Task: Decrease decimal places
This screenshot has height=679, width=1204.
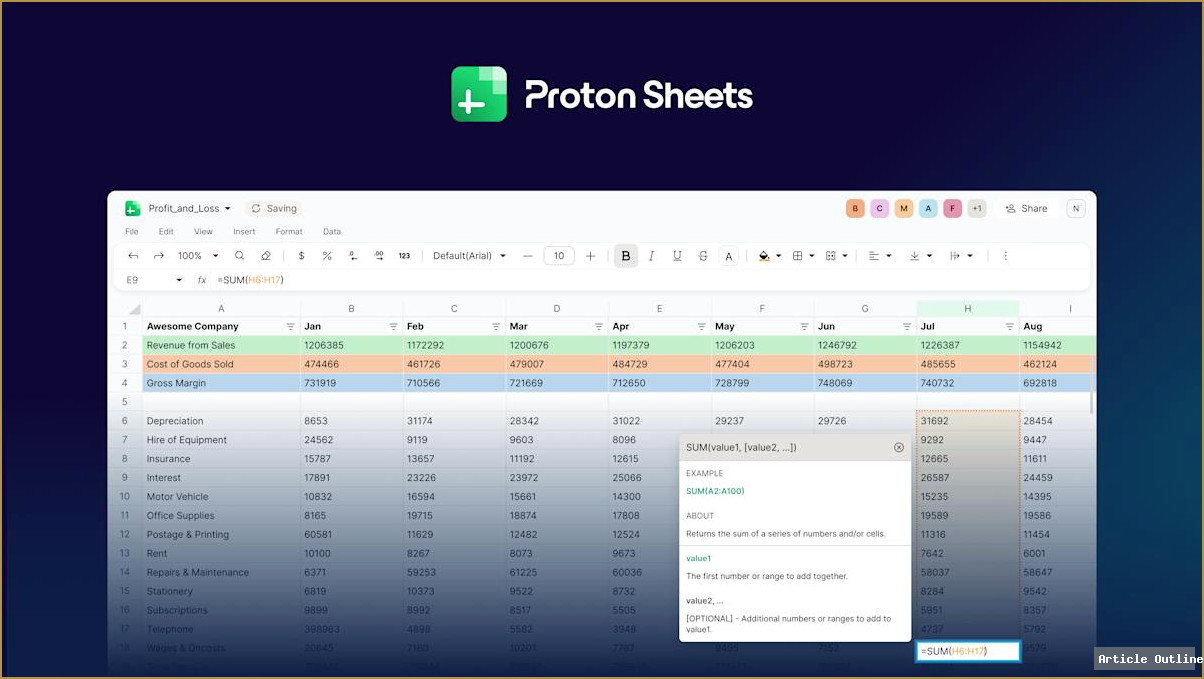Action: click(x=352, y=255)
